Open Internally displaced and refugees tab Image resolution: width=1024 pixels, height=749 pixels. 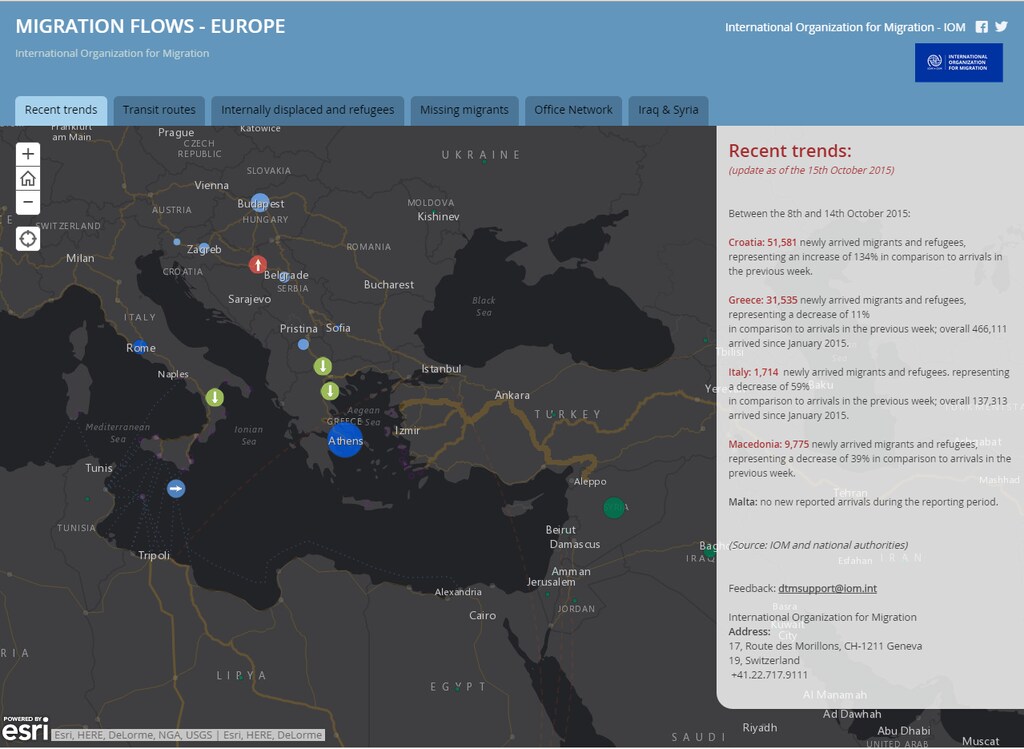tap(308, 110)
